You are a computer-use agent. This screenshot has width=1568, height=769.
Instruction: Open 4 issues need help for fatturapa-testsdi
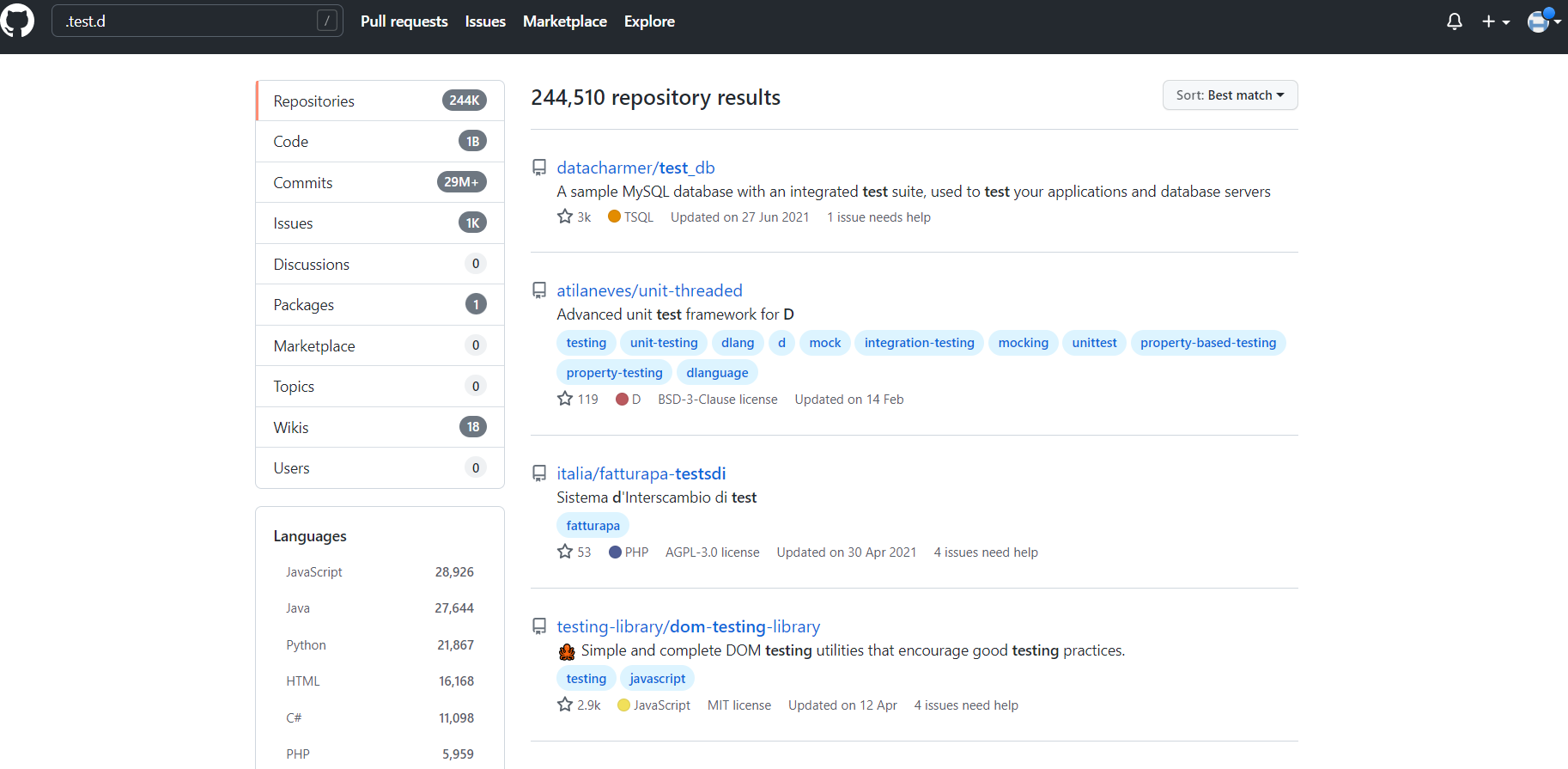tap(986, 552)
